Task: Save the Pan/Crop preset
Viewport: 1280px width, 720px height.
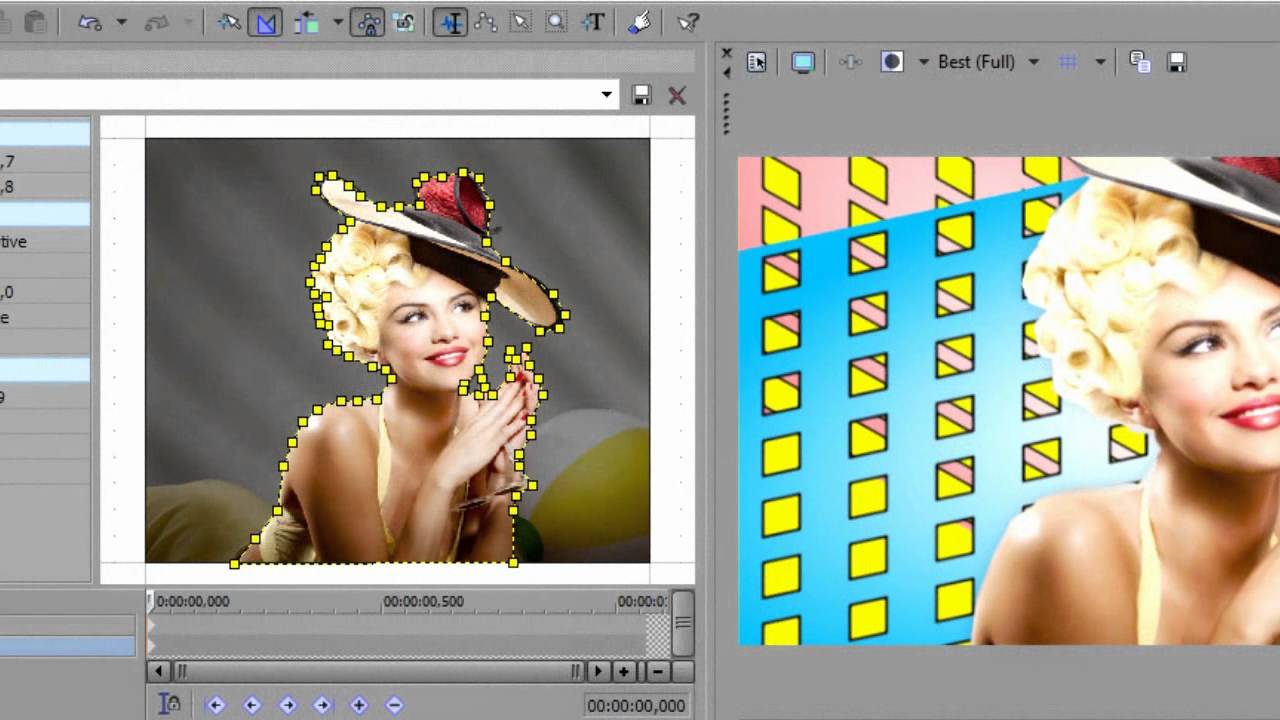Action: point(642,95)
